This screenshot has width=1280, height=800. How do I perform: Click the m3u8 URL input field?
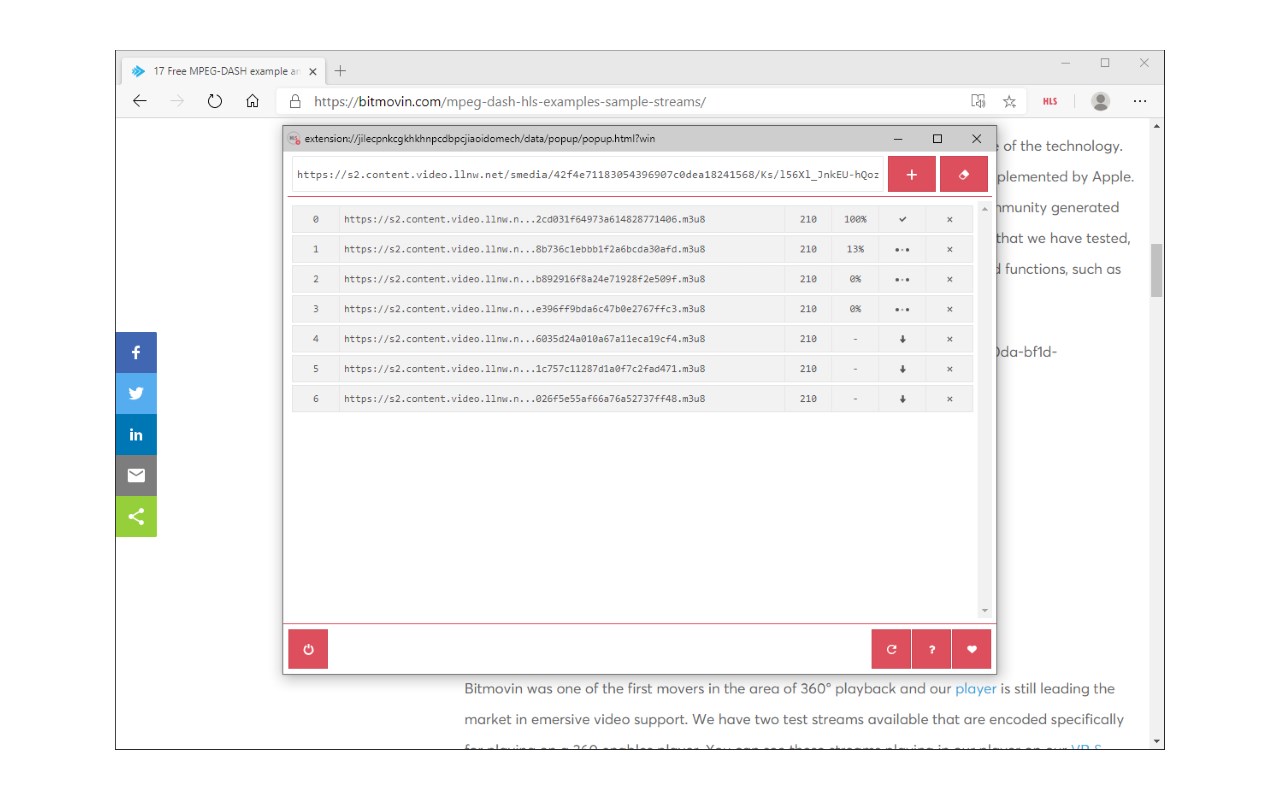[588, 174]
